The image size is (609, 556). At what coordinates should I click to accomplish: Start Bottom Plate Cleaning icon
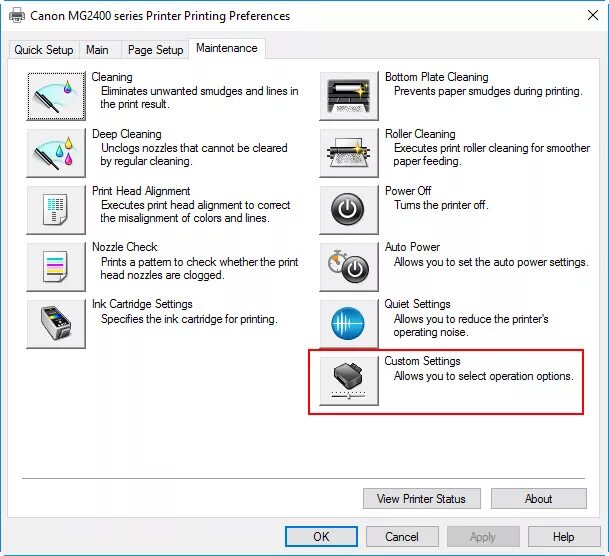coord(349,96)
